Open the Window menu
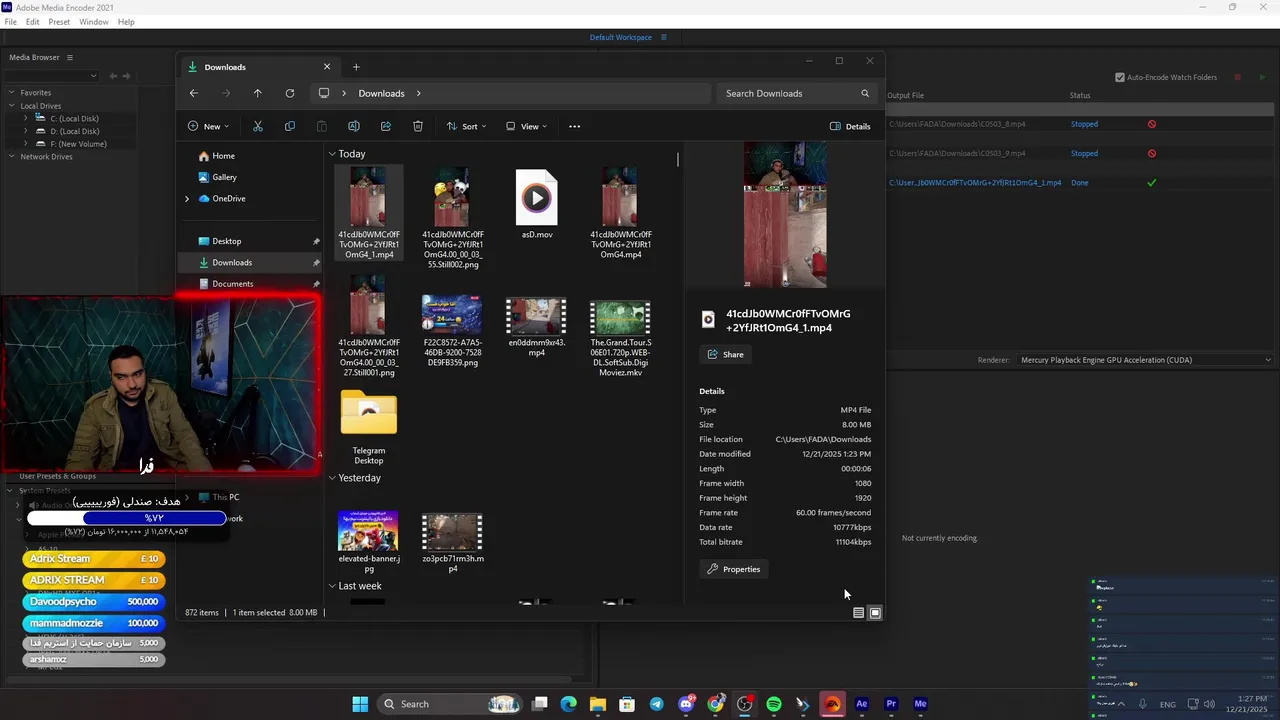Screen dimensions: 1280x720 [94, 22]
